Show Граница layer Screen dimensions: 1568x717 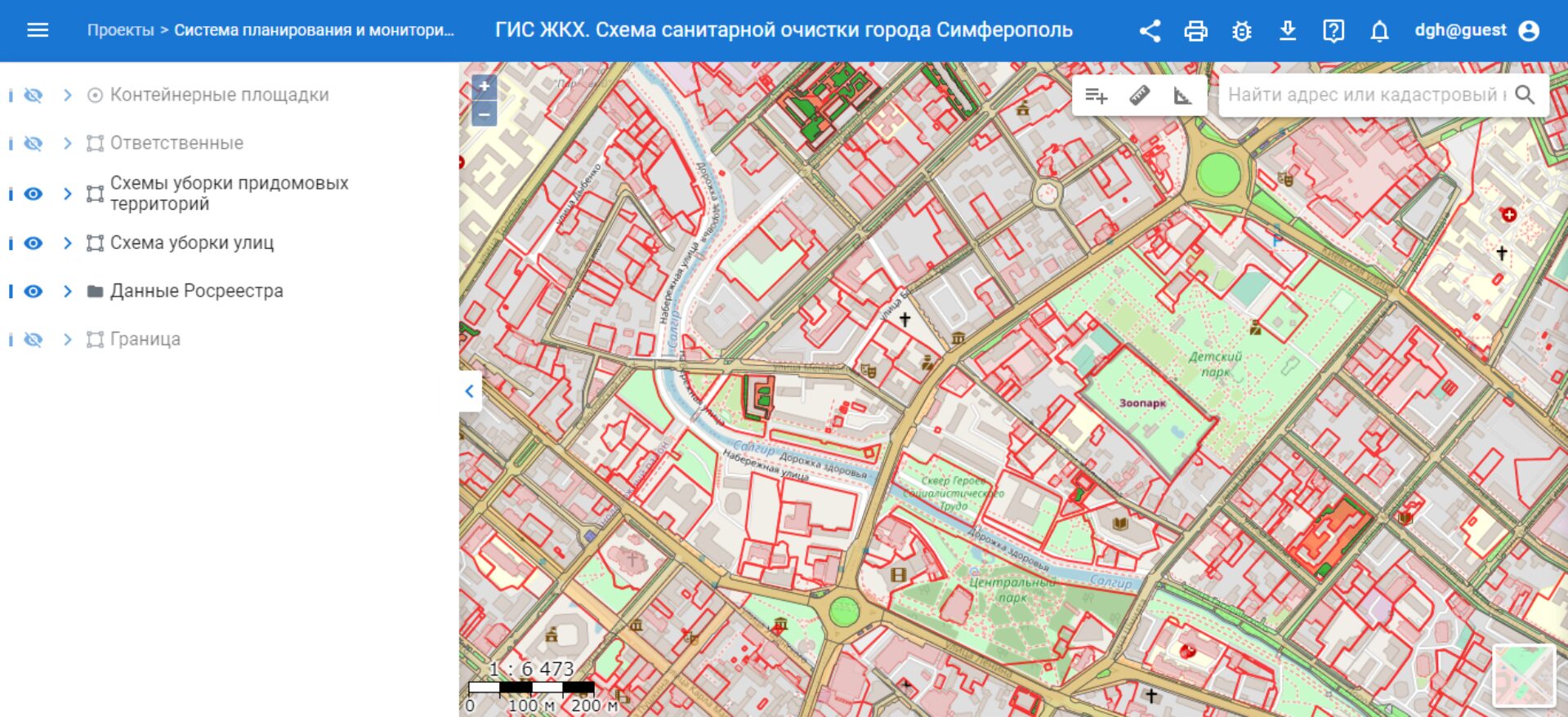click(33, 339)
